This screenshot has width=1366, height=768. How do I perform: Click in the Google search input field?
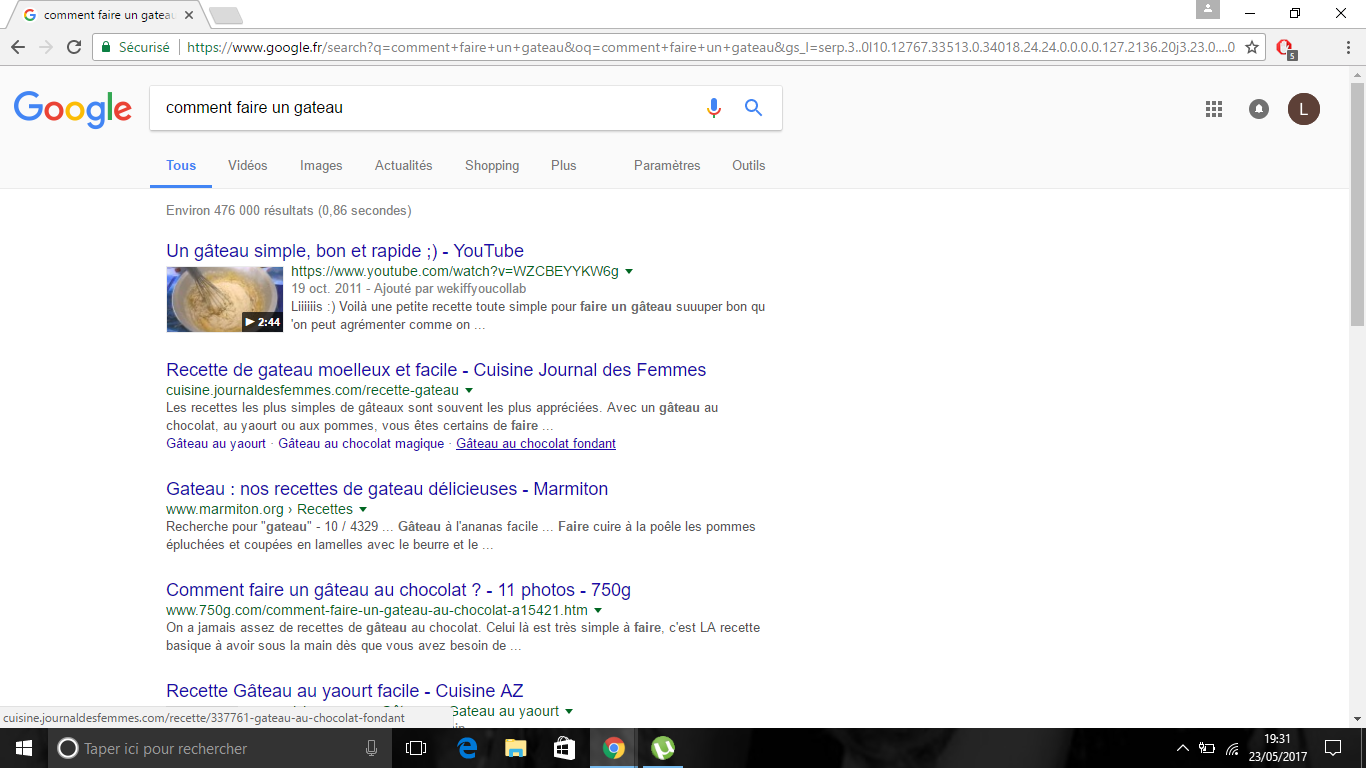(x=425, y=108)
